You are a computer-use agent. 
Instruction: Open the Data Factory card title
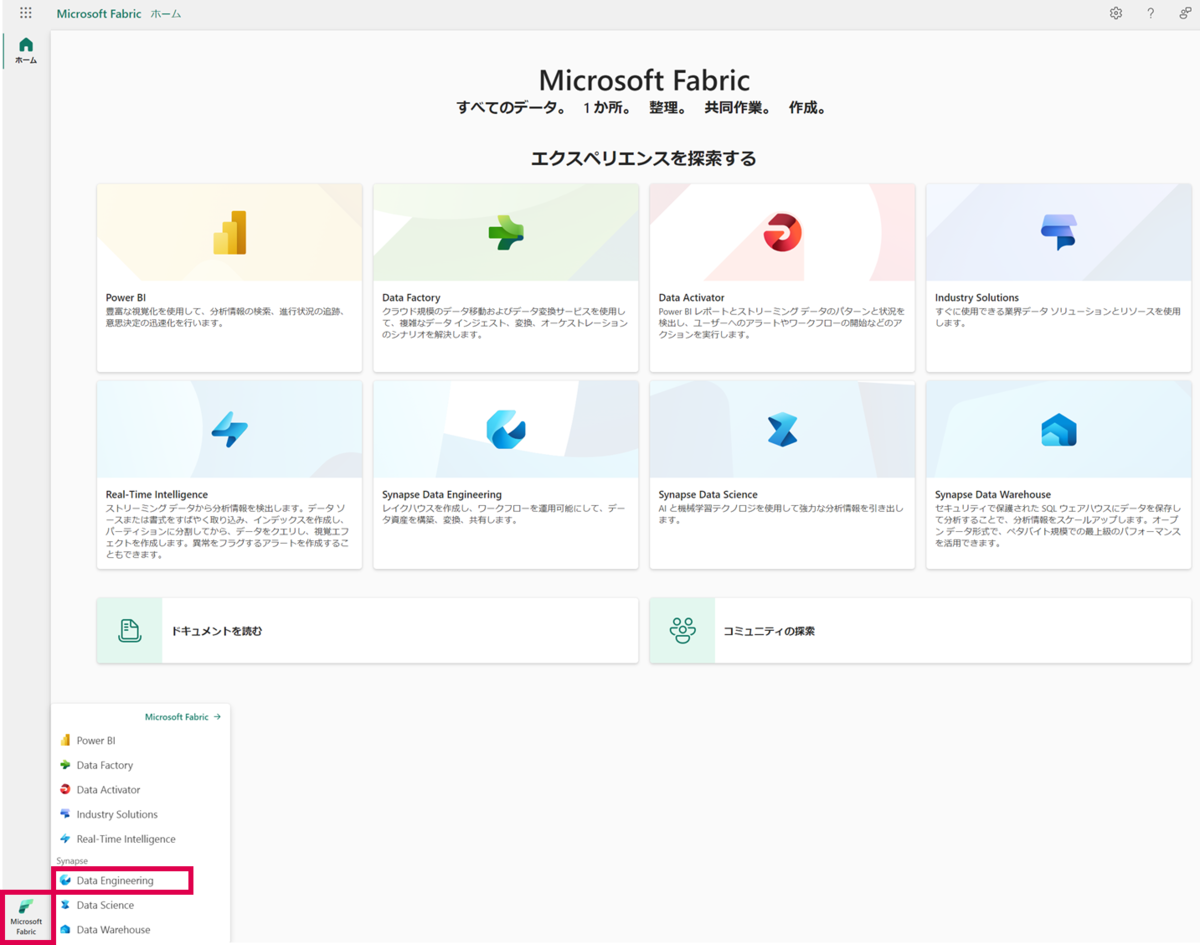point(411,298)
